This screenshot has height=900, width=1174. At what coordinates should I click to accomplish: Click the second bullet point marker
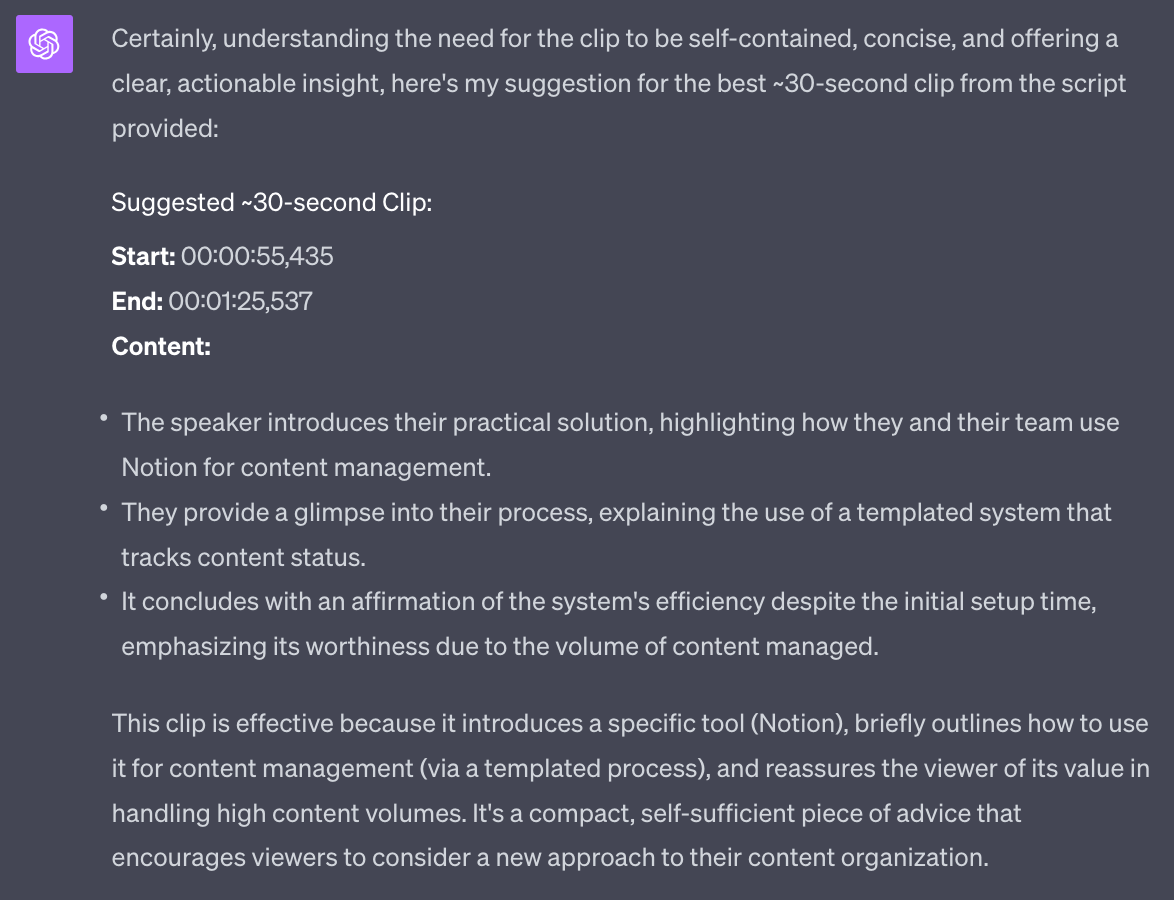104,510
